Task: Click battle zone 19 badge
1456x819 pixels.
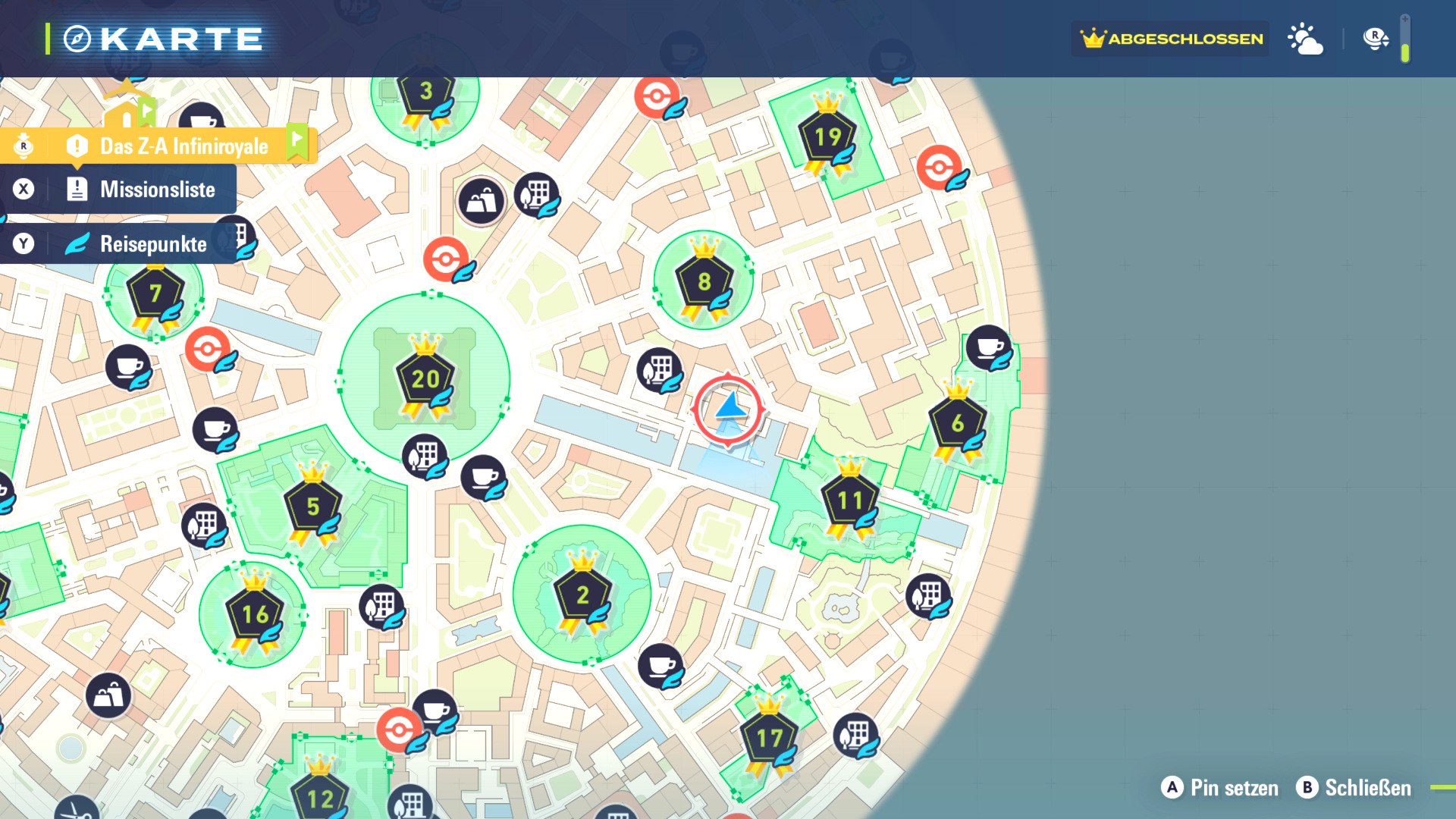Action: coord(827,137)
